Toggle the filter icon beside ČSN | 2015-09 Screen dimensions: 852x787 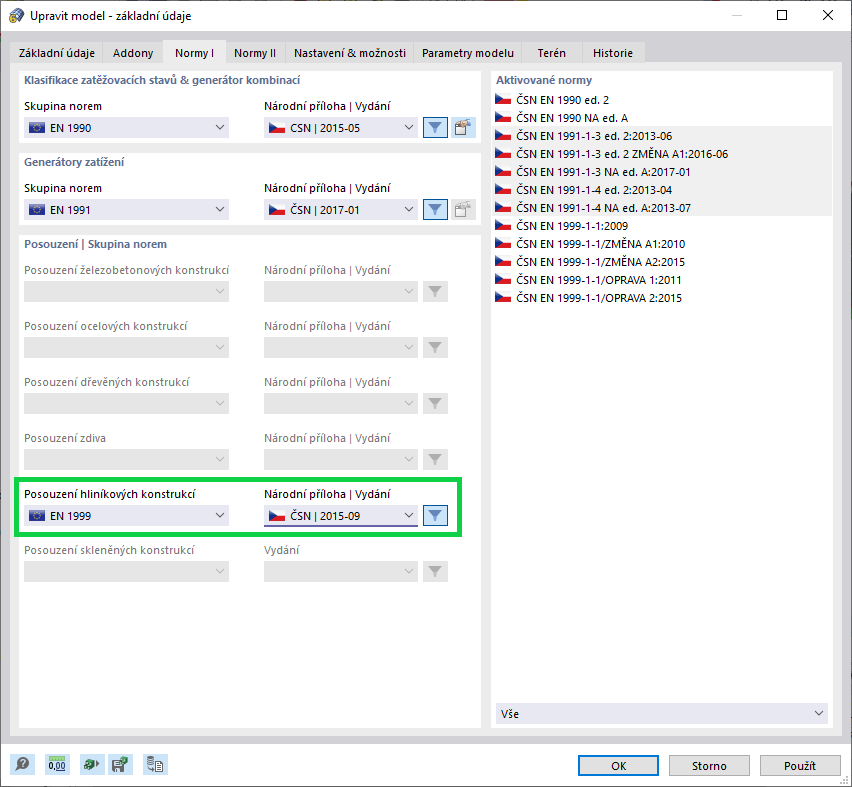tap(435, 516)
